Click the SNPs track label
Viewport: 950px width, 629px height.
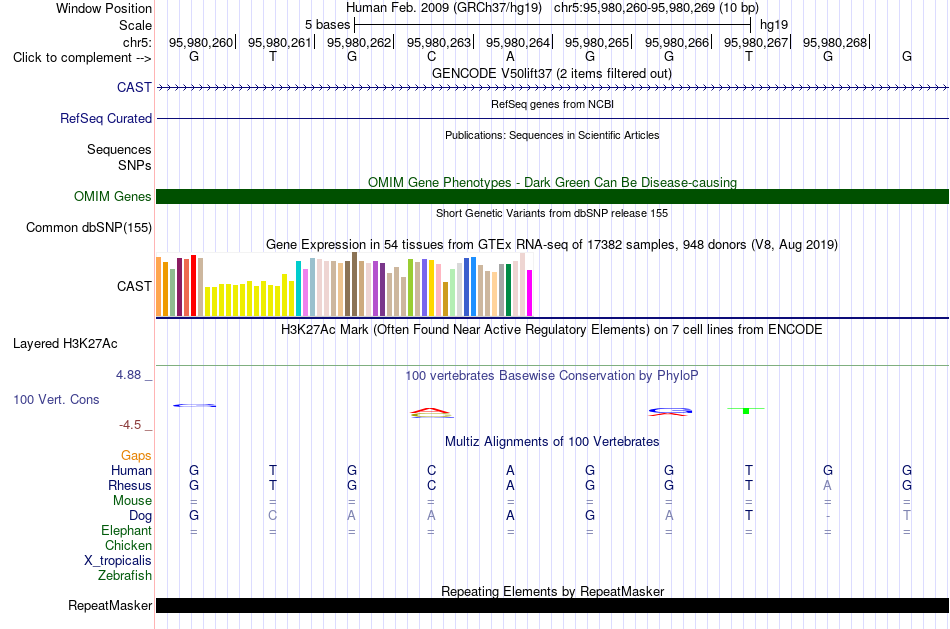[135, 165]
